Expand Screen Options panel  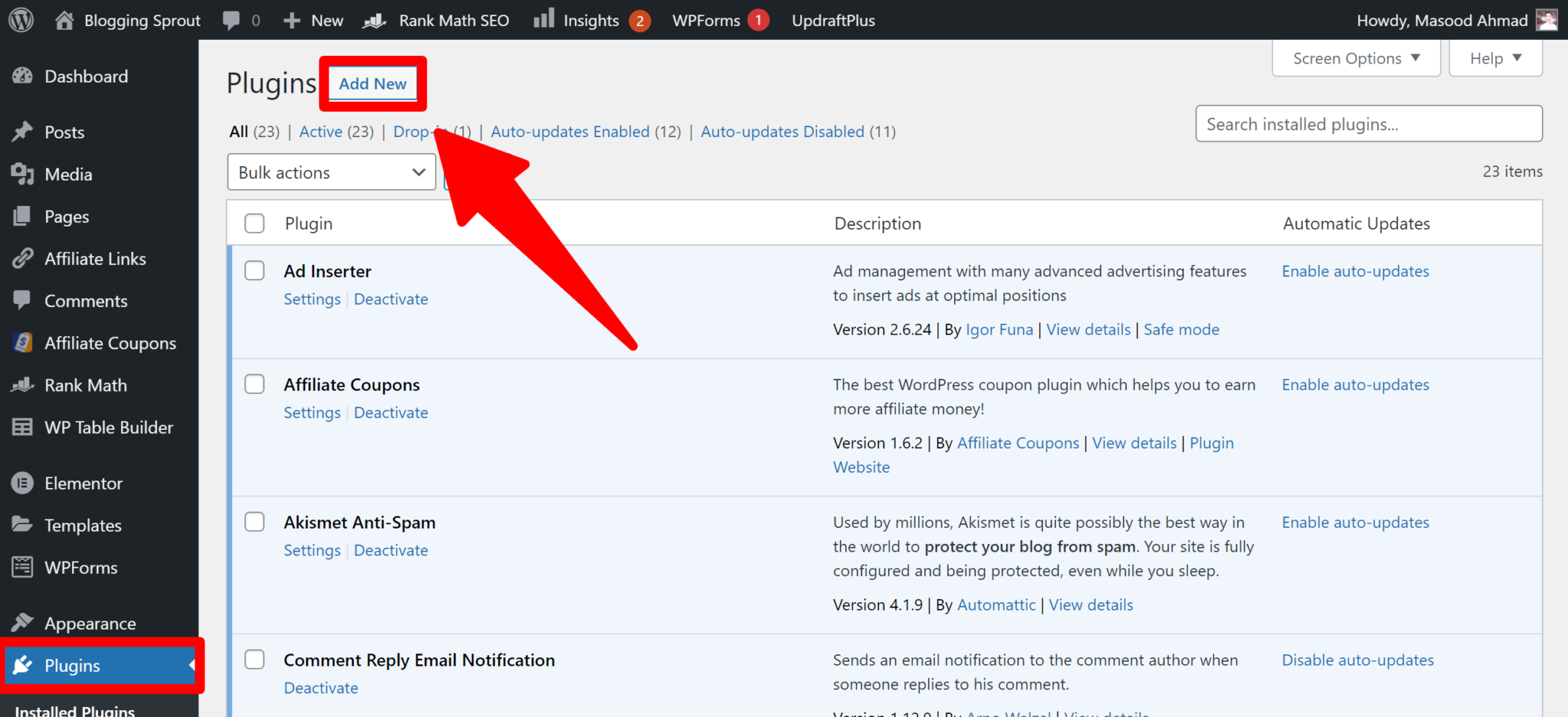(x=1356, y=58)
